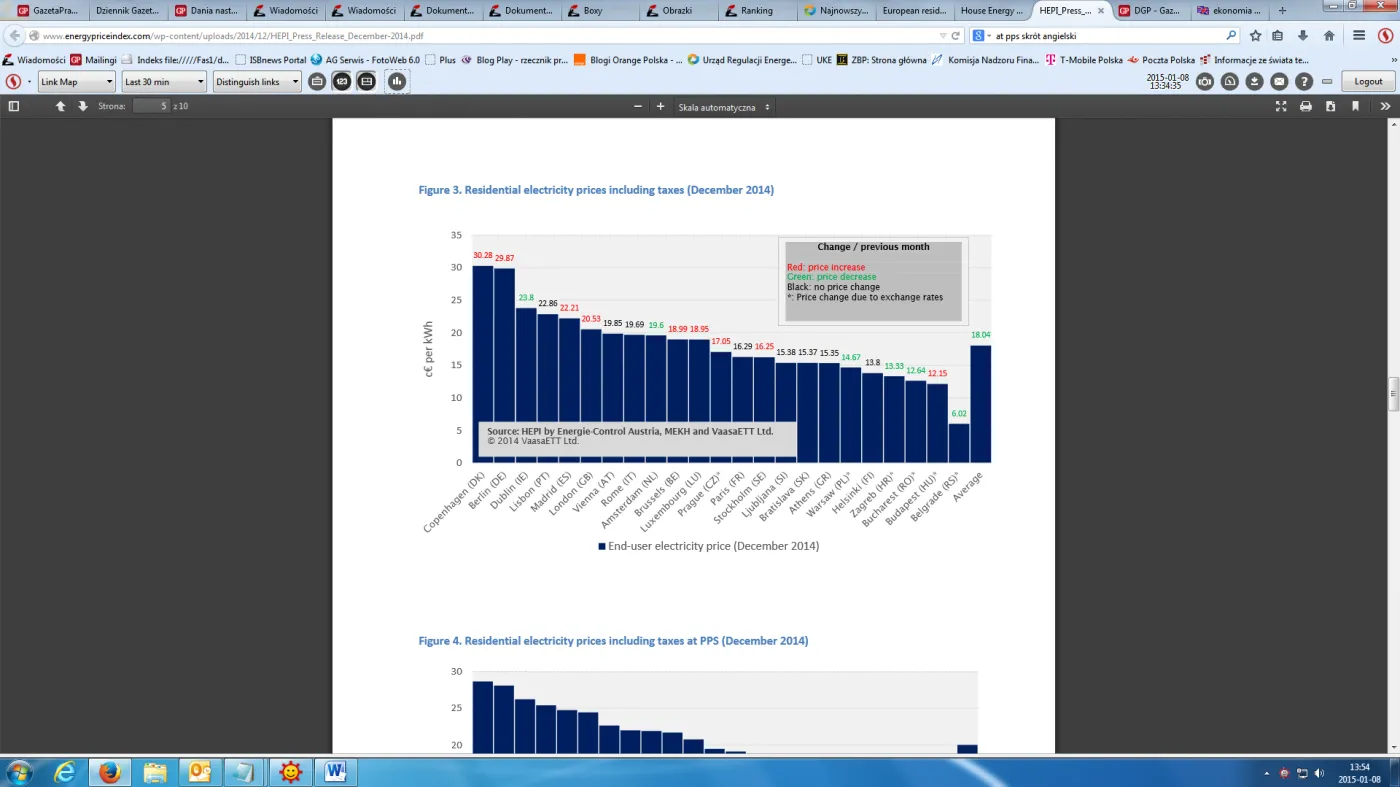Toggle the bar chart toolbar icon
Screen dimensions: 1400x787
click(x=397, y=82)
